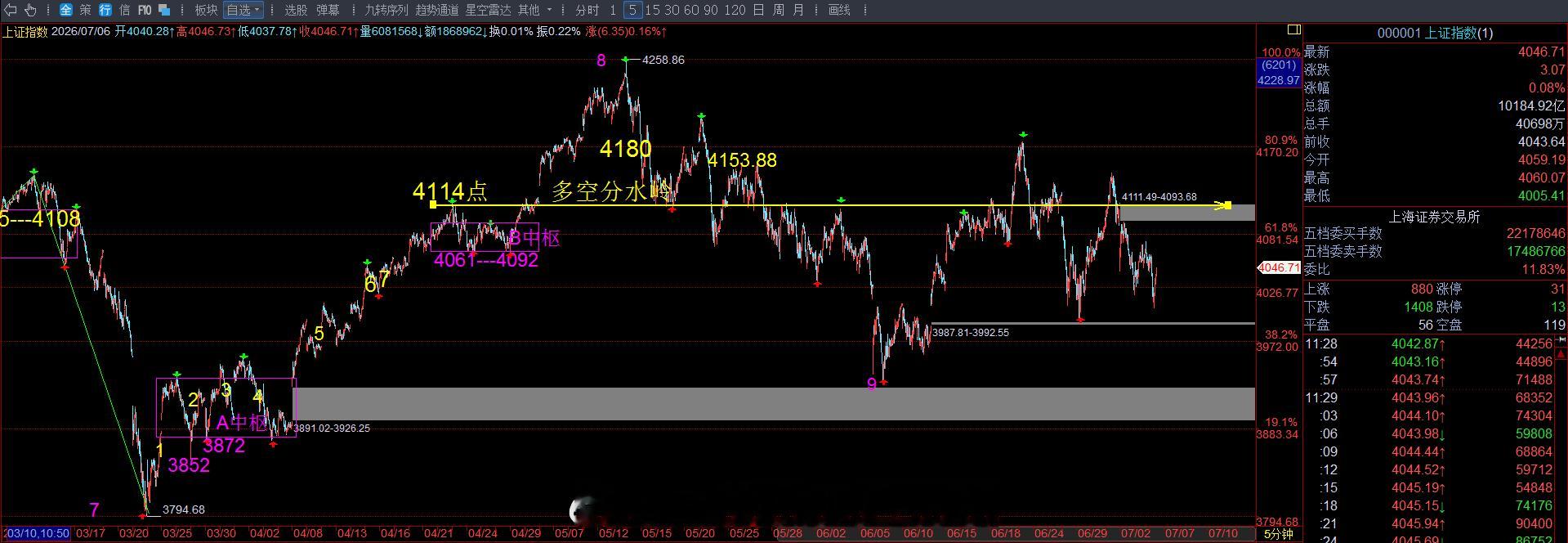Enable the 星空雷达 indicator
The height and width of the screenshot is (543, 1568).
click(x=488, y=10)
